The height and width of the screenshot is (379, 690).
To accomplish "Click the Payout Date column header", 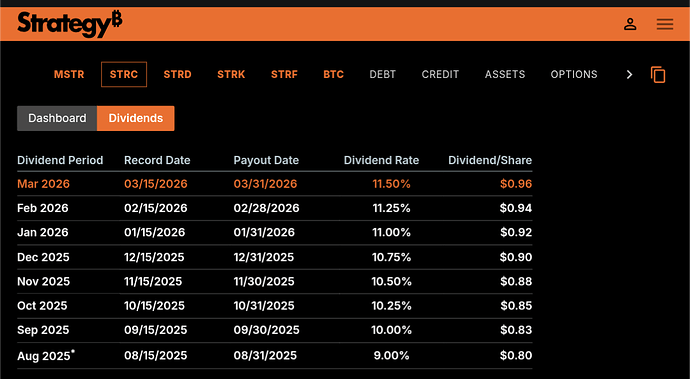I will [x=266, y=160].
